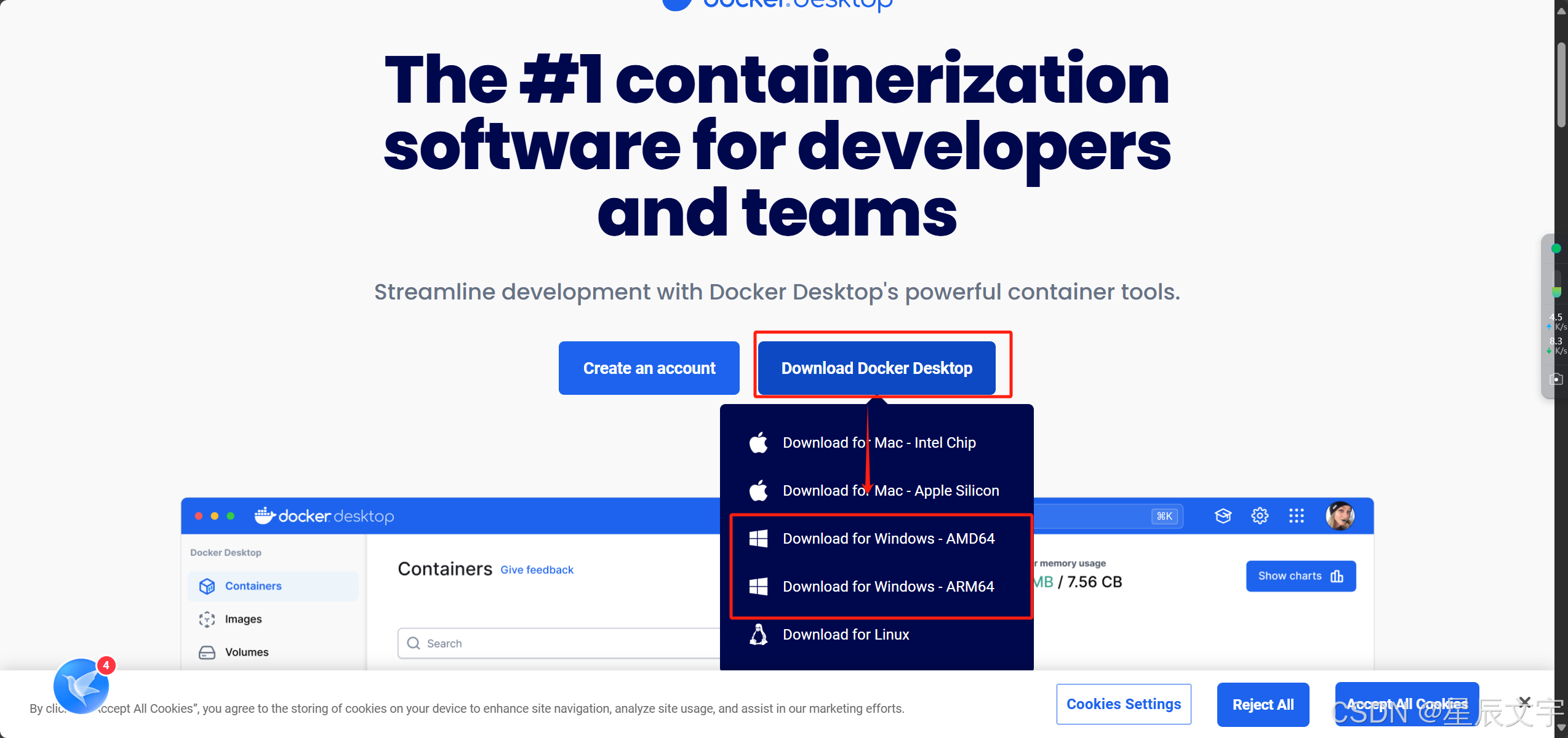
Task: Click the blue bird assistant icon
Action: coord(81,686)
